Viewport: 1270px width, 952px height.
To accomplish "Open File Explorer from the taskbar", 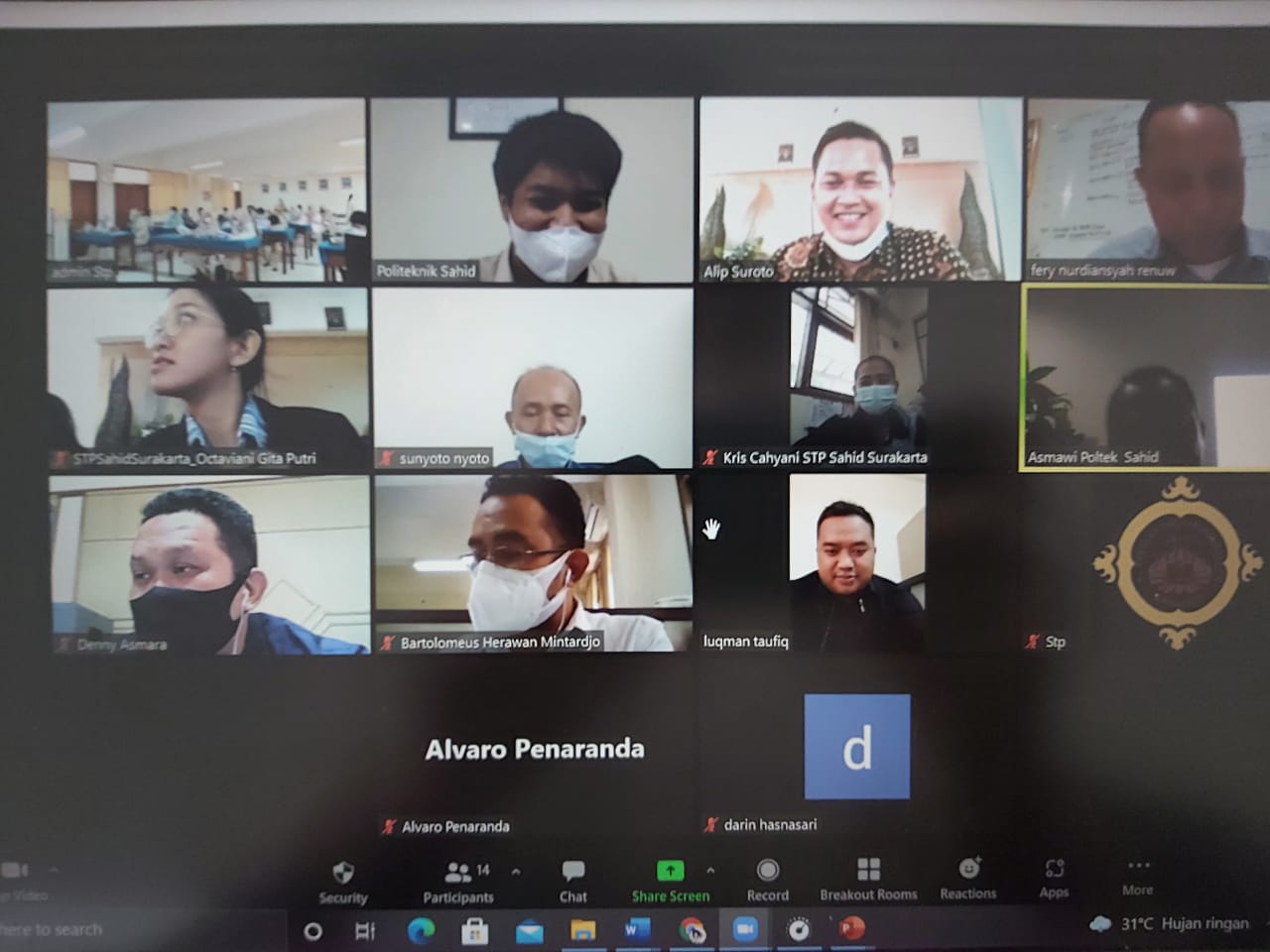I will click(x=582, y=930).
